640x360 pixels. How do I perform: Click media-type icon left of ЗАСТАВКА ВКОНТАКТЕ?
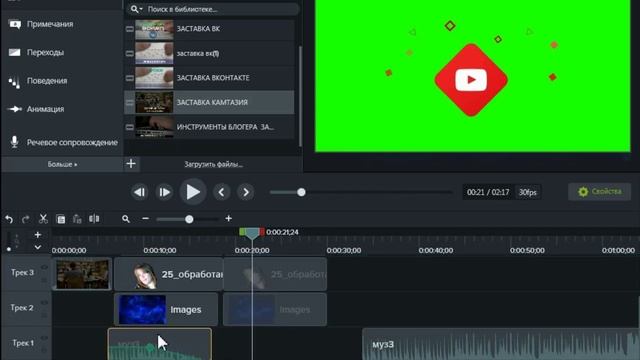129,78
